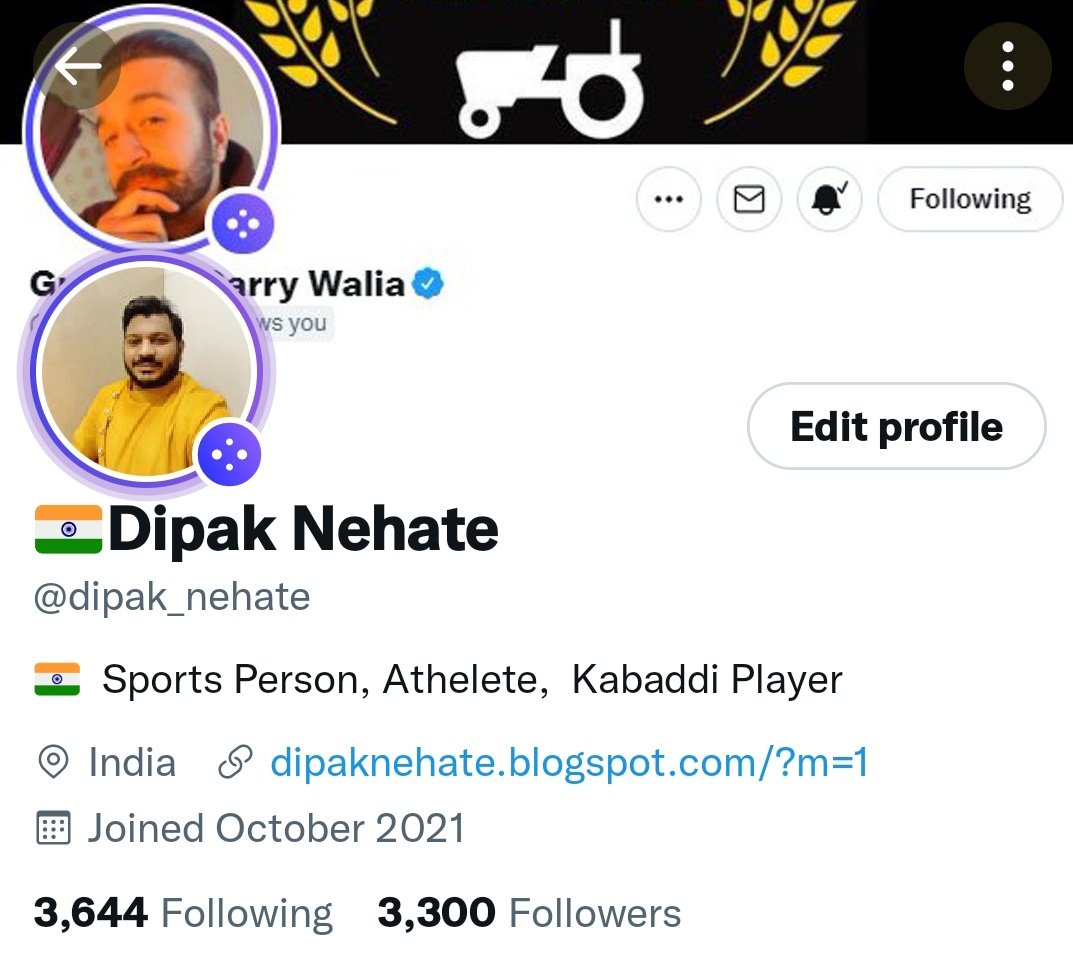Open Dipak Nehate's yellow-shirt profile picture
The image size is (1073, 968).
pos(146,370)
